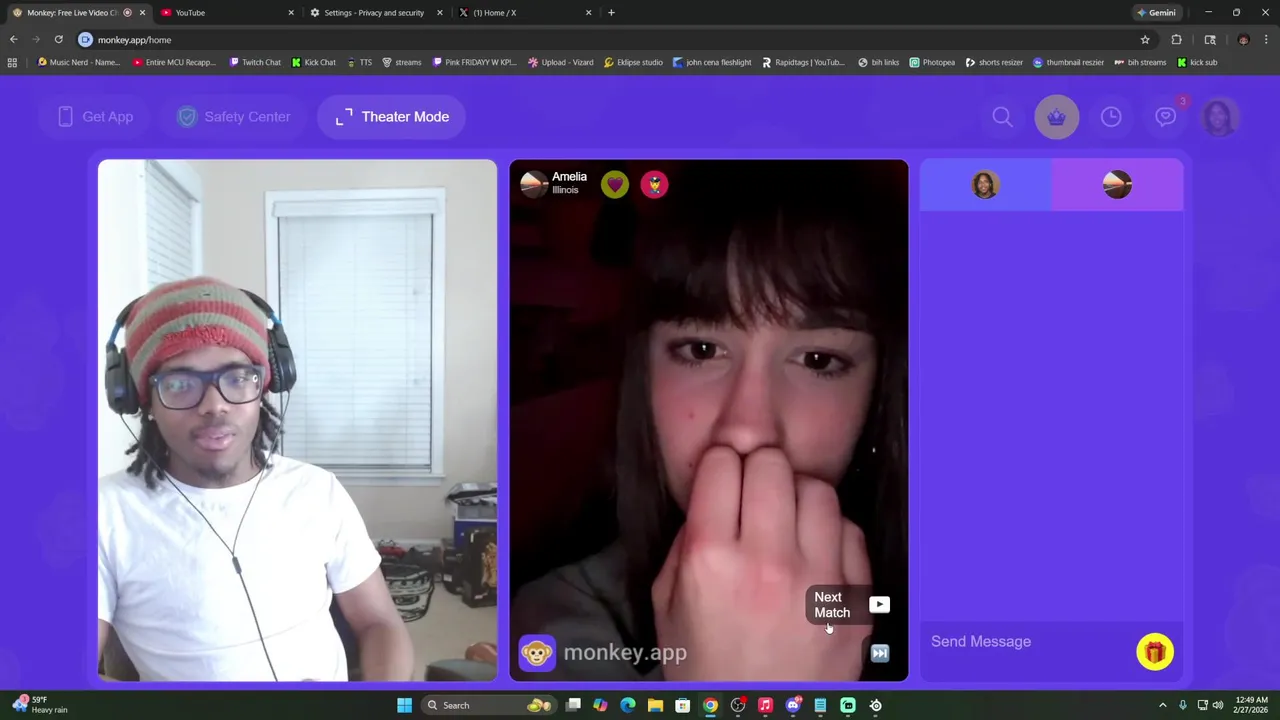Image resolution: width=1280 pixels, height=720 pixels.
Task: Open the kick sub bookmark
Action: 1197,62
